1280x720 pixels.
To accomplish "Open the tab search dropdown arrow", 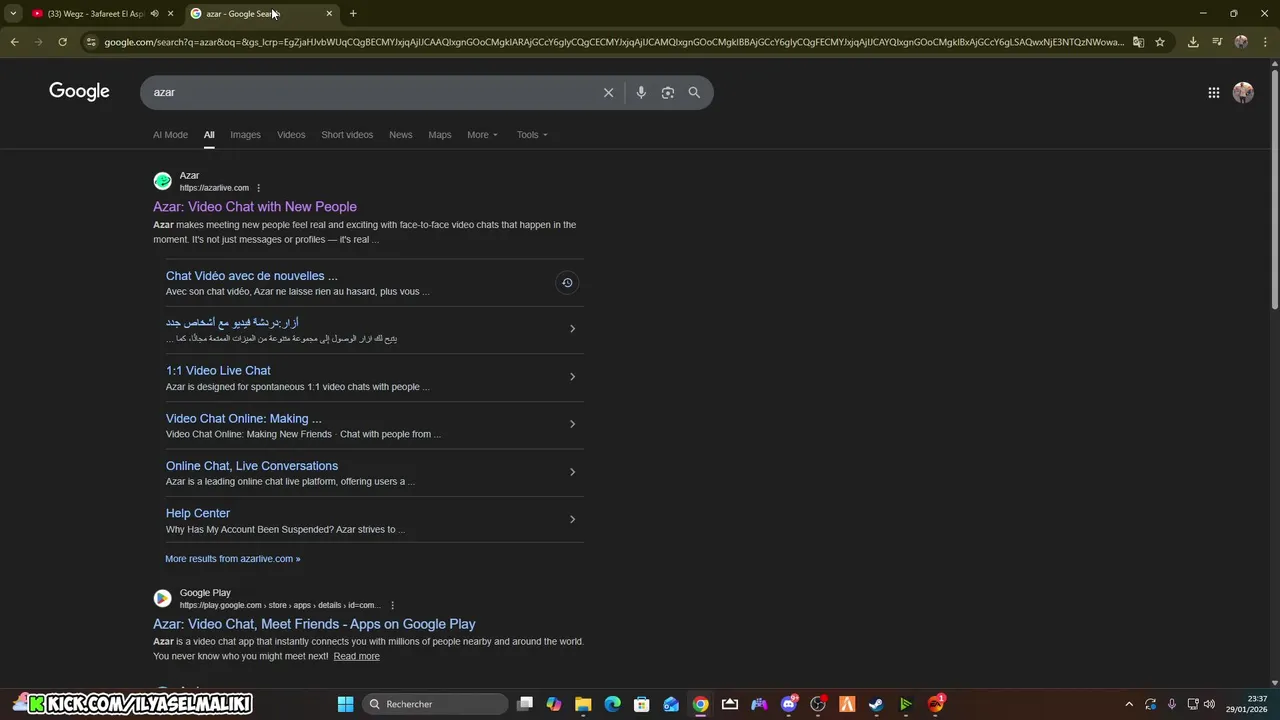I will click(x=13, y=13).
